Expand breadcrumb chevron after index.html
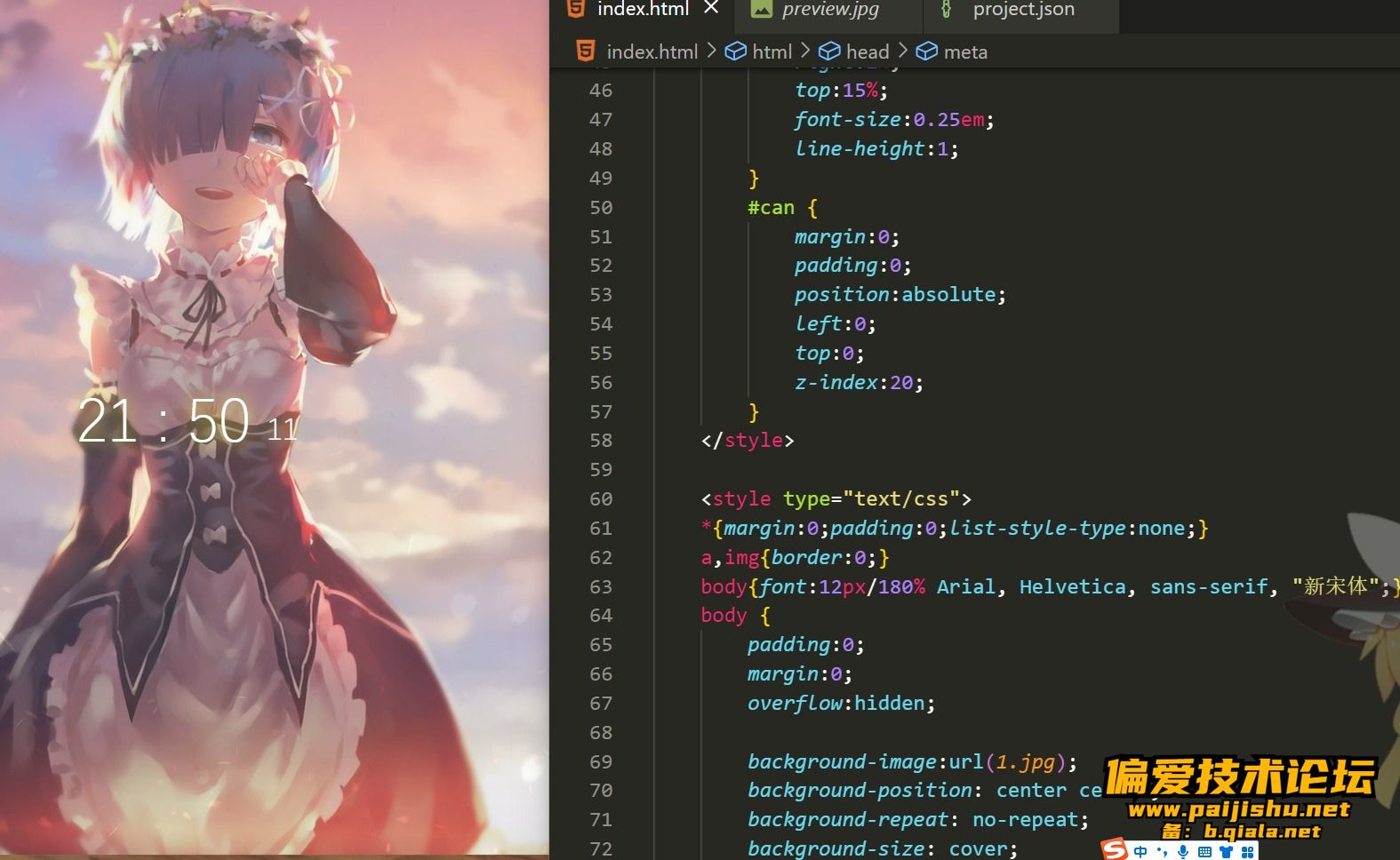Image resolution: width=1400 pixels, height=860 pixels. (x=711, y=51)
